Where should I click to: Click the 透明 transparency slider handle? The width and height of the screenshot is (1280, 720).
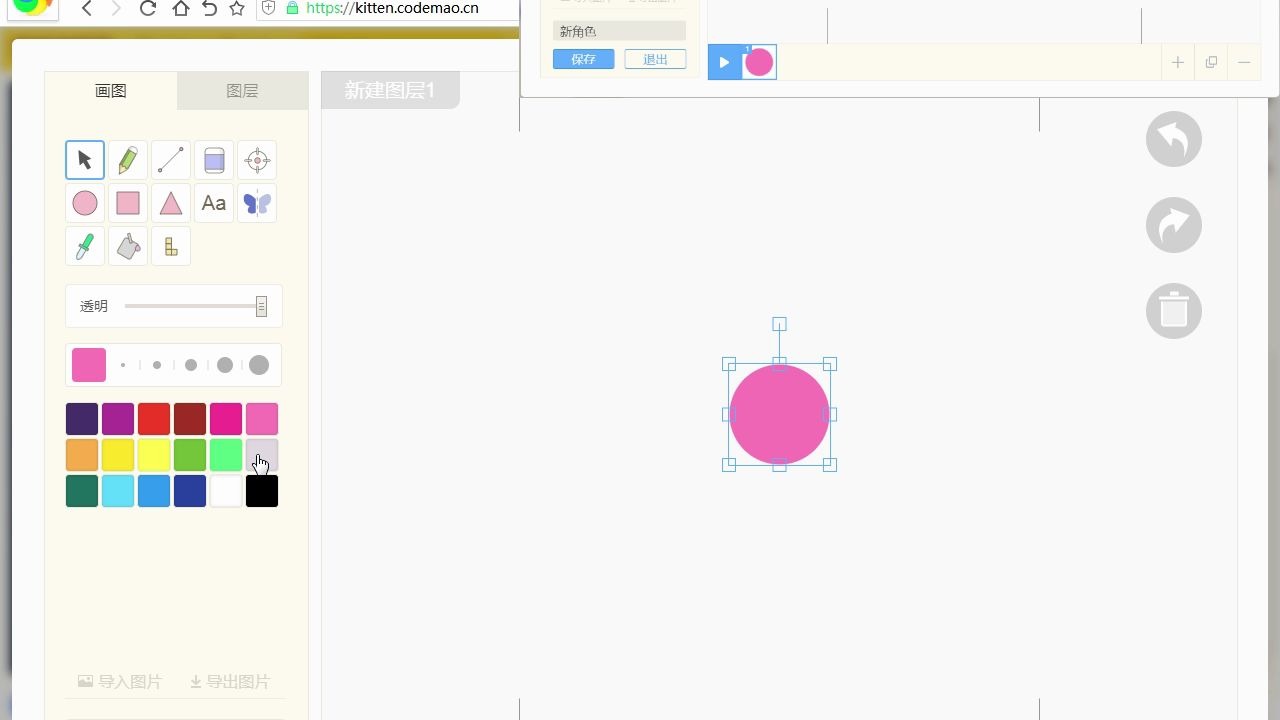click(261, 306)
